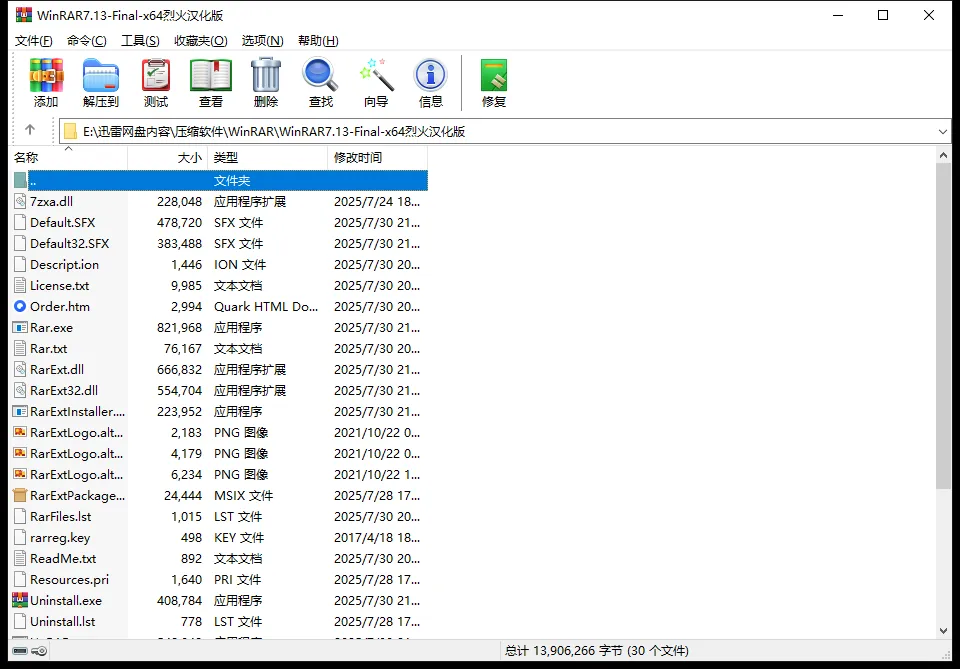Expand the address bar path dropdown
This screenshot has width=960, height=669.
coord(942,132)
